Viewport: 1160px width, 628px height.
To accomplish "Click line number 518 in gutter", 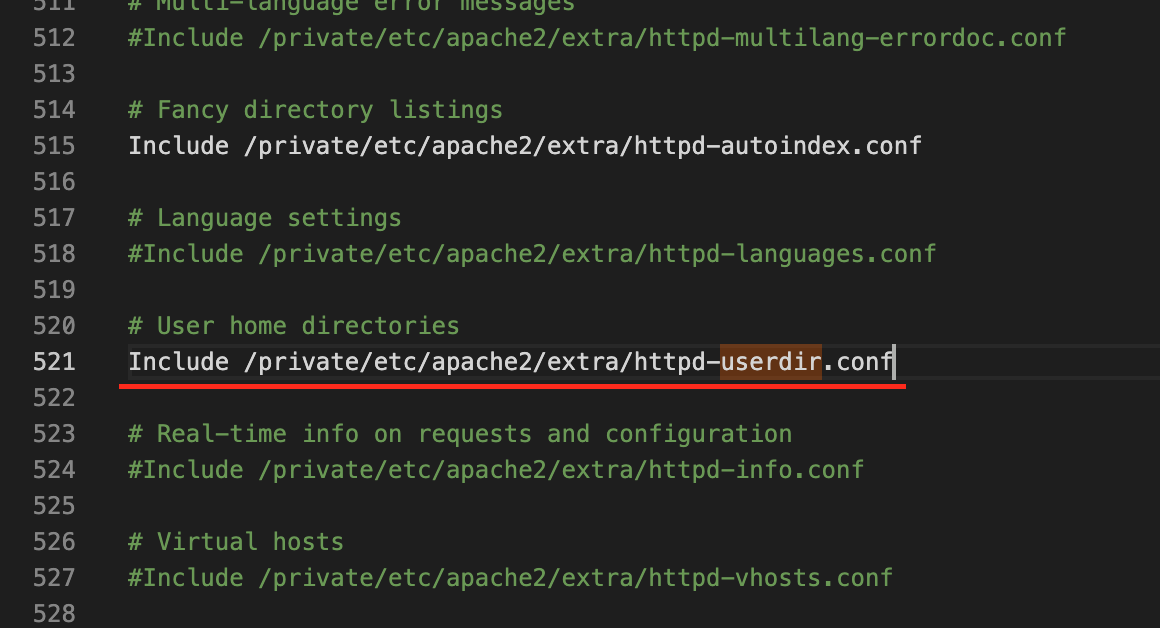I will (x=54, y=254).
